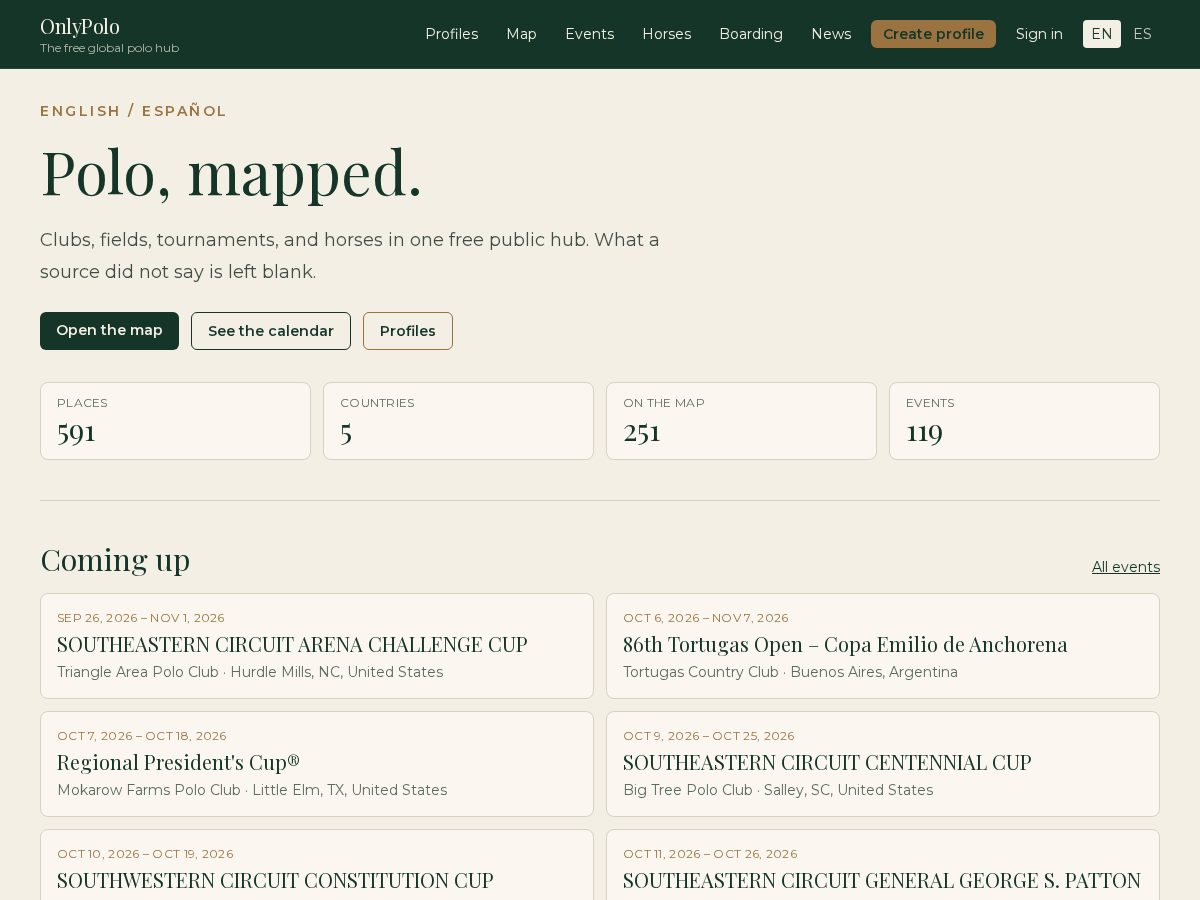Click the Open the map button
This screenshot has height=900, width=1200.
(109, 331)
